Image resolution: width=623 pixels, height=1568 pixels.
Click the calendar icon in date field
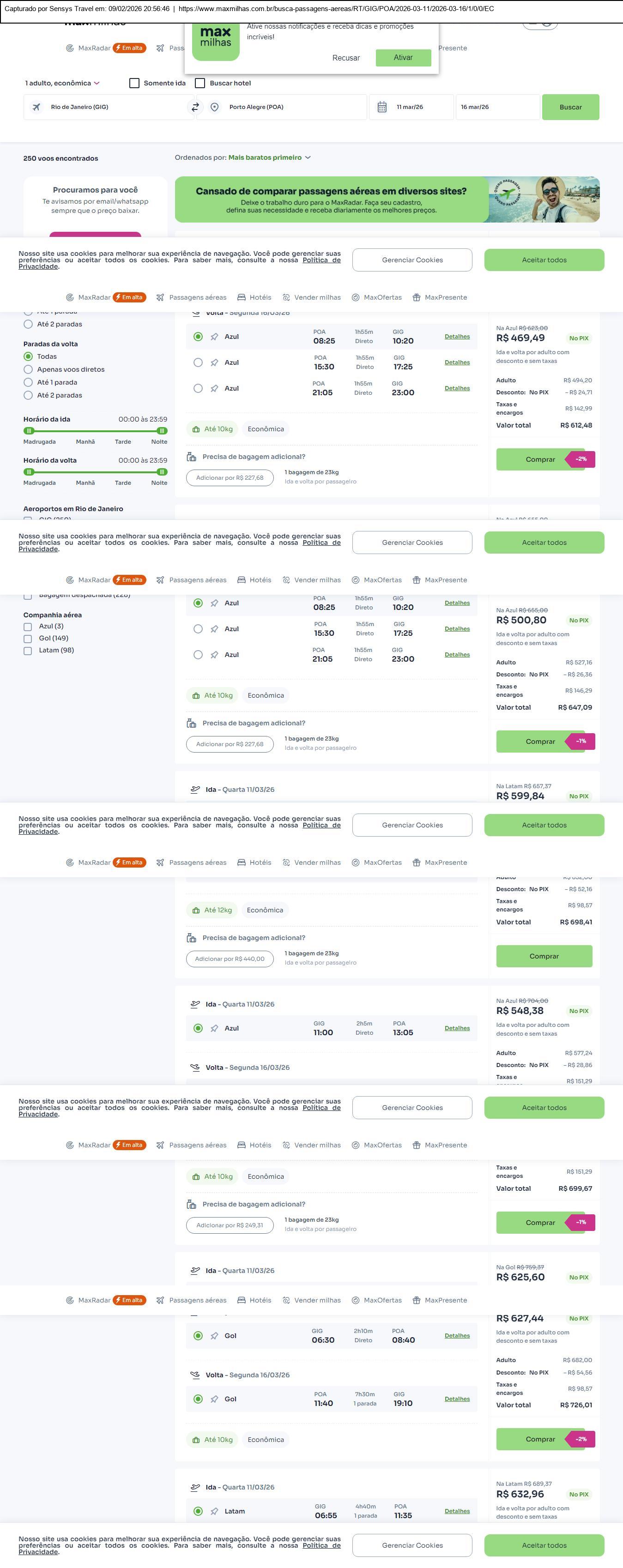382,107
